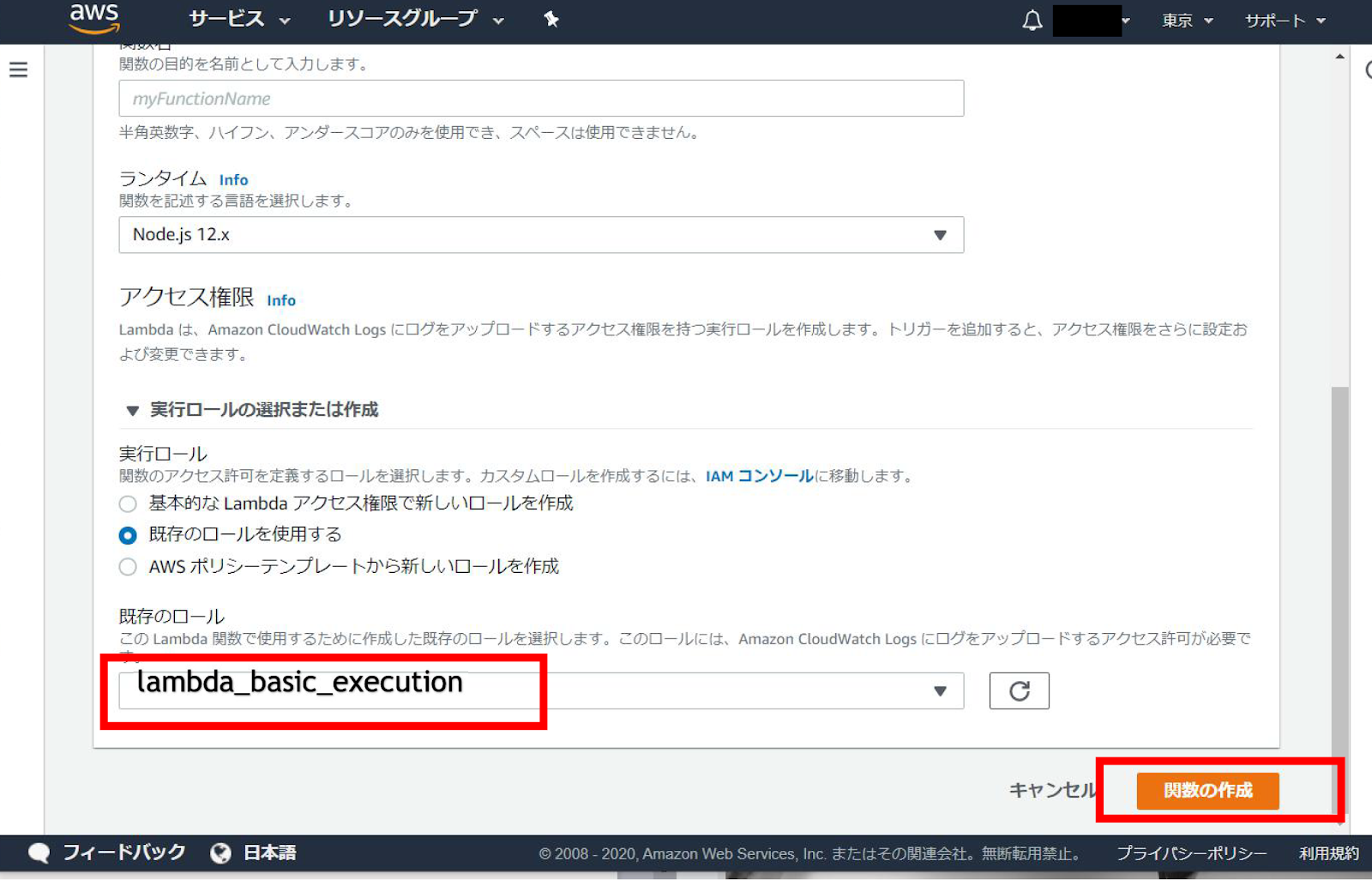Select use an existing role option
This screenshot has height=880, width=1372.
[128, 535]
